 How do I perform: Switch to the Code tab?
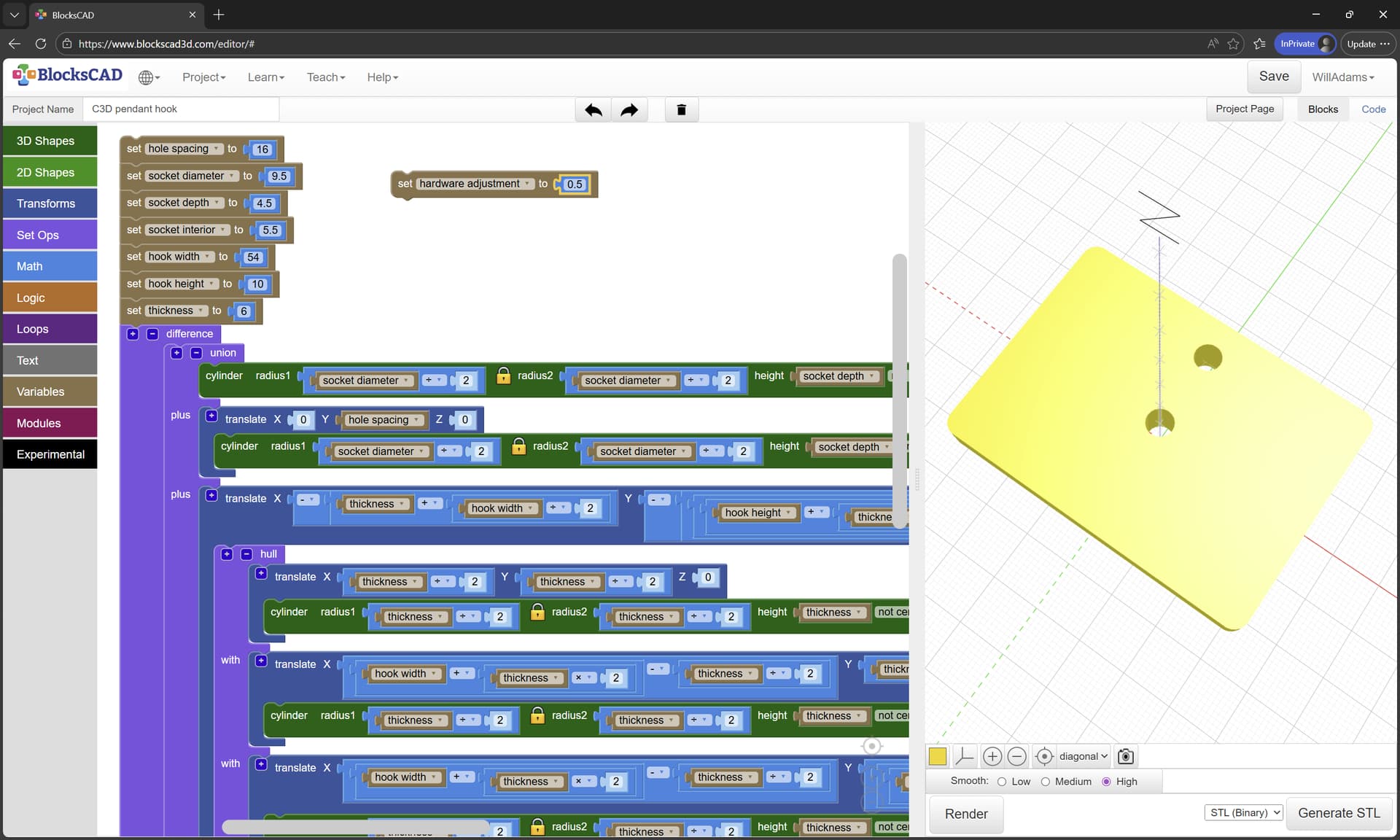tap(1373, 109)
